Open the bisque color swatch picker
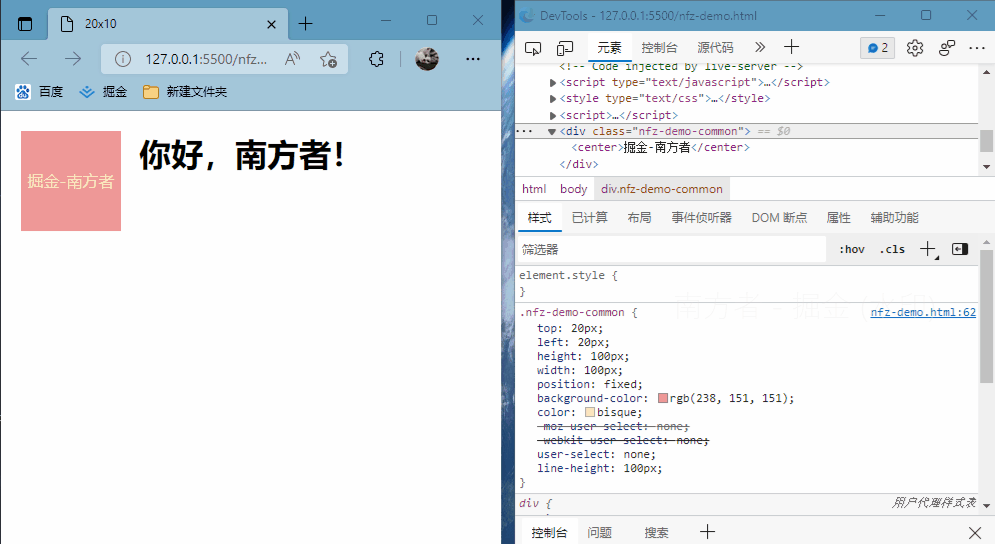Screen dimensions: 995x544 click(x=590, y=412)
